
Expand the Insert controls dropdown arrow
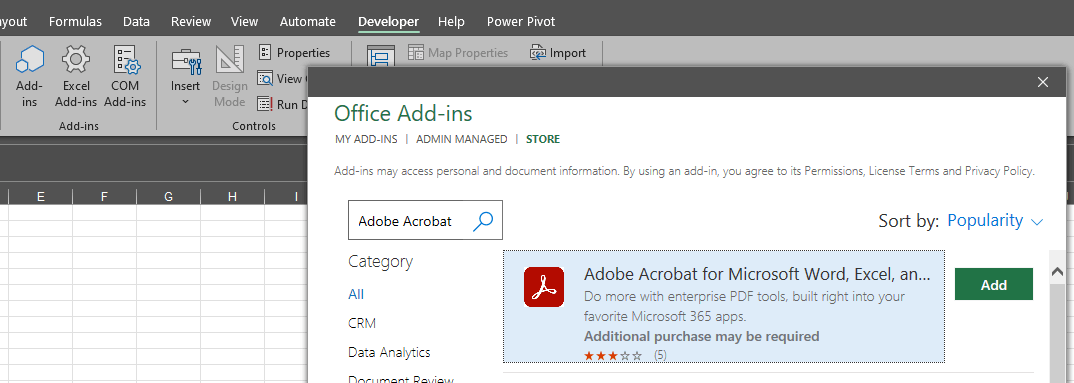[x=186, y=102]
